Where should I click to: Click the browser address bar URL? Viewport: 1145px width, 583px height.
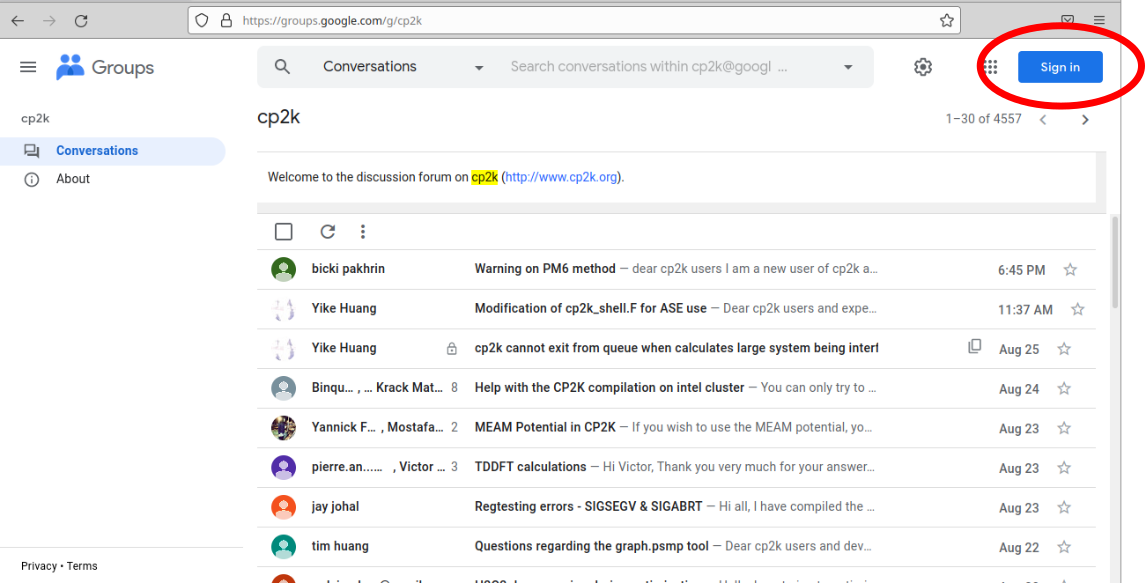[332, 21]
